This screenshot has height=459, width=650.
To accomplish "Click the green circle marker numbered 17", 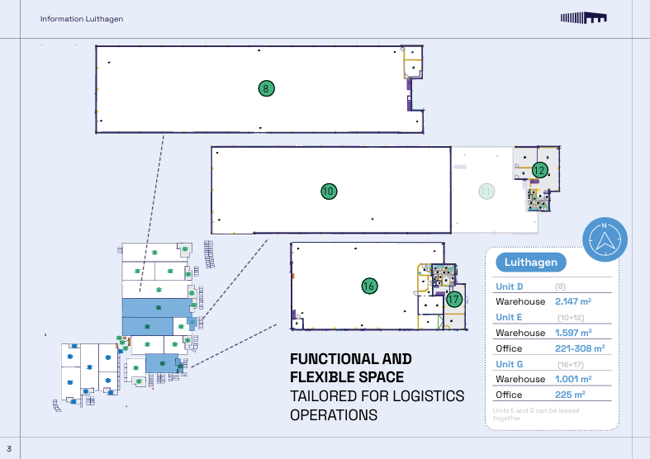I will pos(454,299).
